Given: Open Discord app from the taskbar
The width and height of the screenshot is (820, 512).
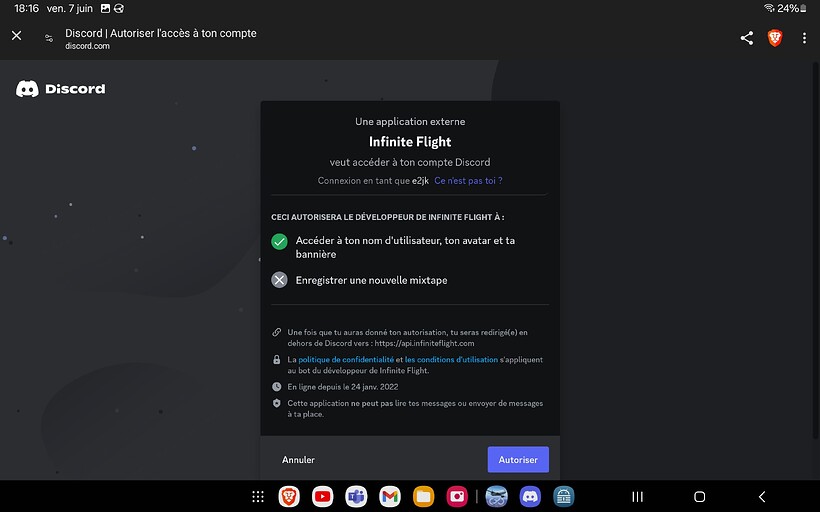Looking at the screenshot, I should pos(530,497).
